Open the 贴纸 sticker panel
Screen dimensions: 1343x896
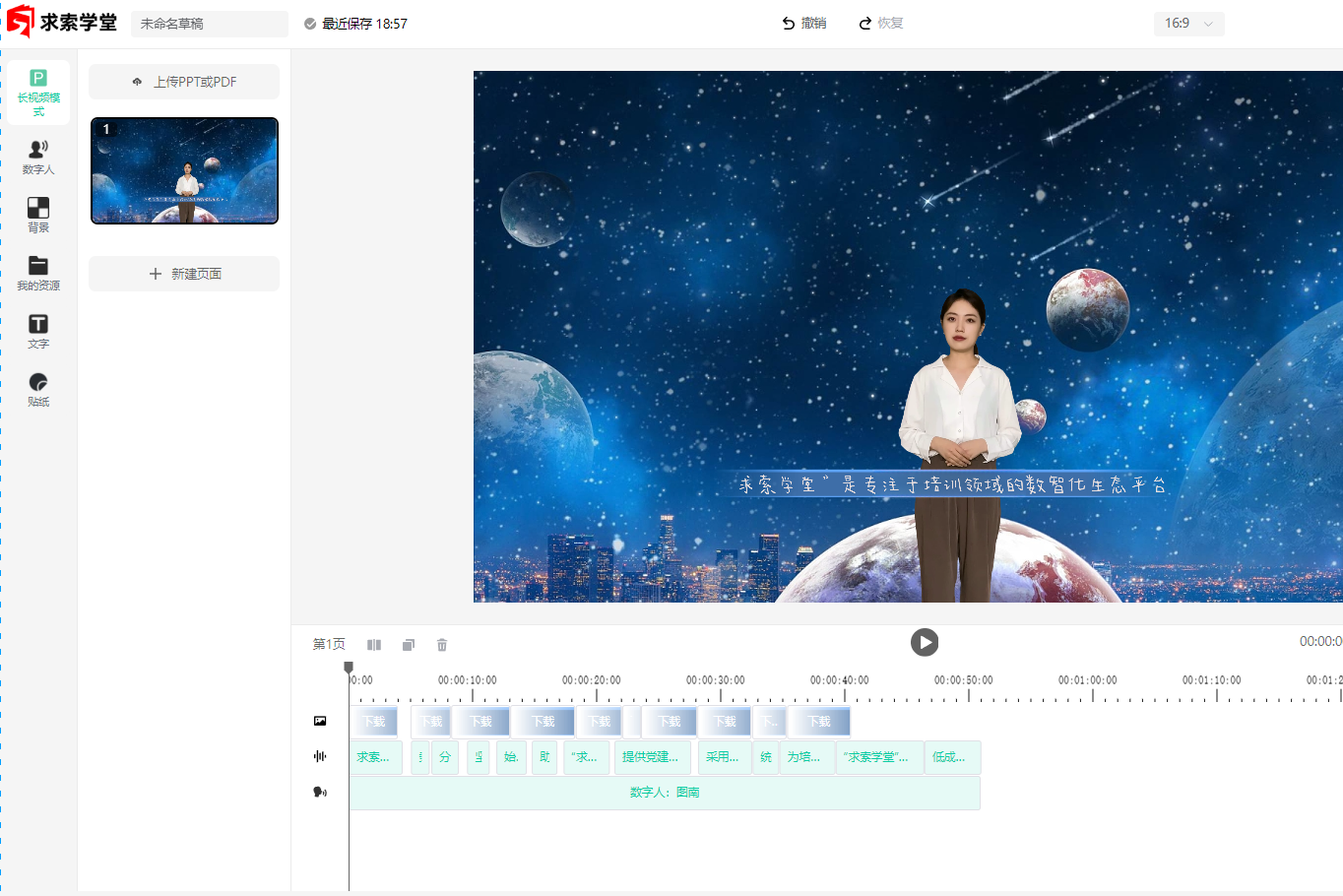tap(38, 389)
